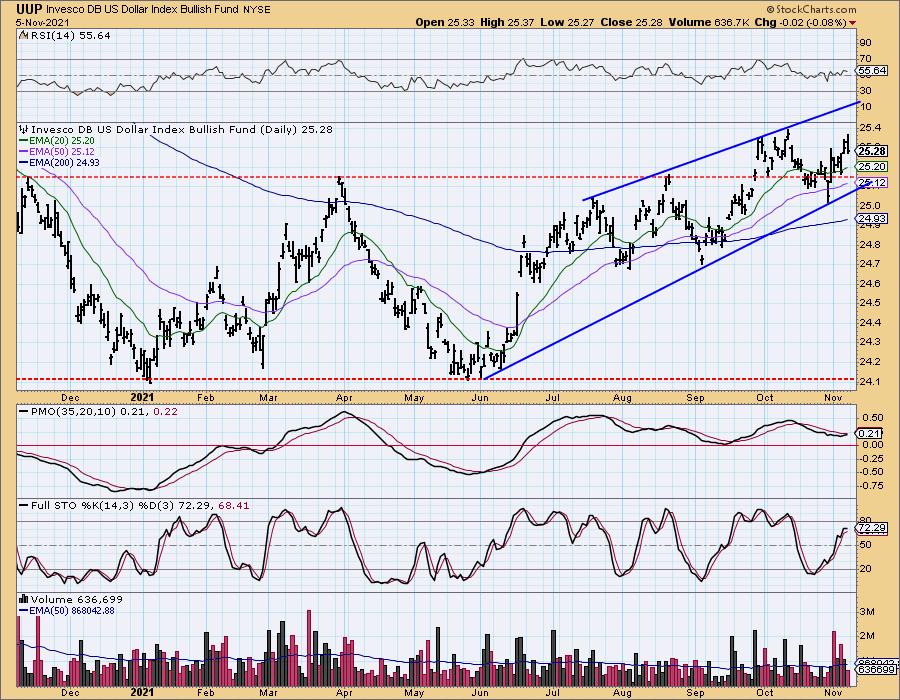Click the 55.64 RSI tag on right axis
This screenshot has width=900, height=700.
[x=872, y=71]
